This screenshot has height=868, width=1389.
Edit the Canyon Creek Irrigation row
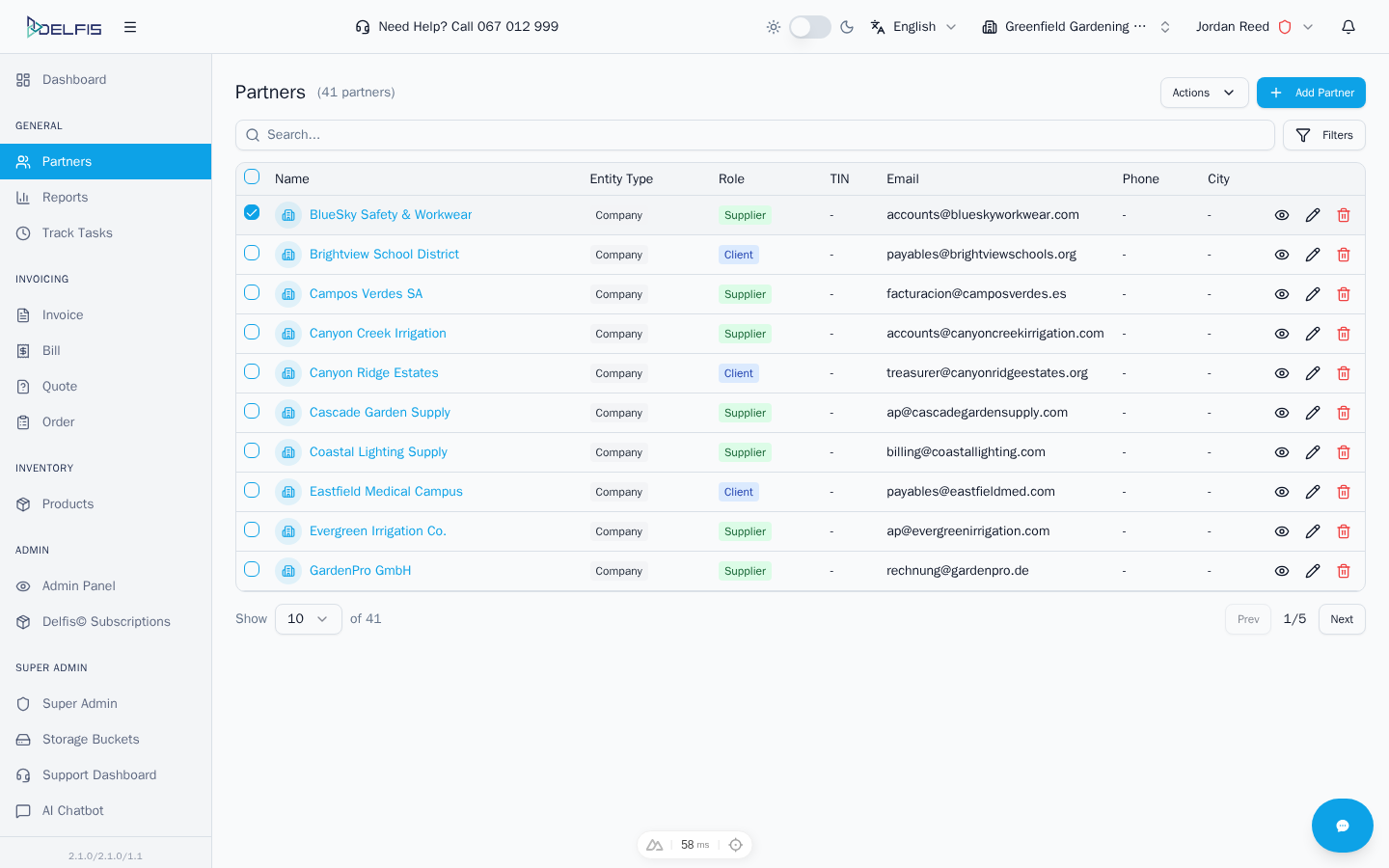tap(1313, 334)
